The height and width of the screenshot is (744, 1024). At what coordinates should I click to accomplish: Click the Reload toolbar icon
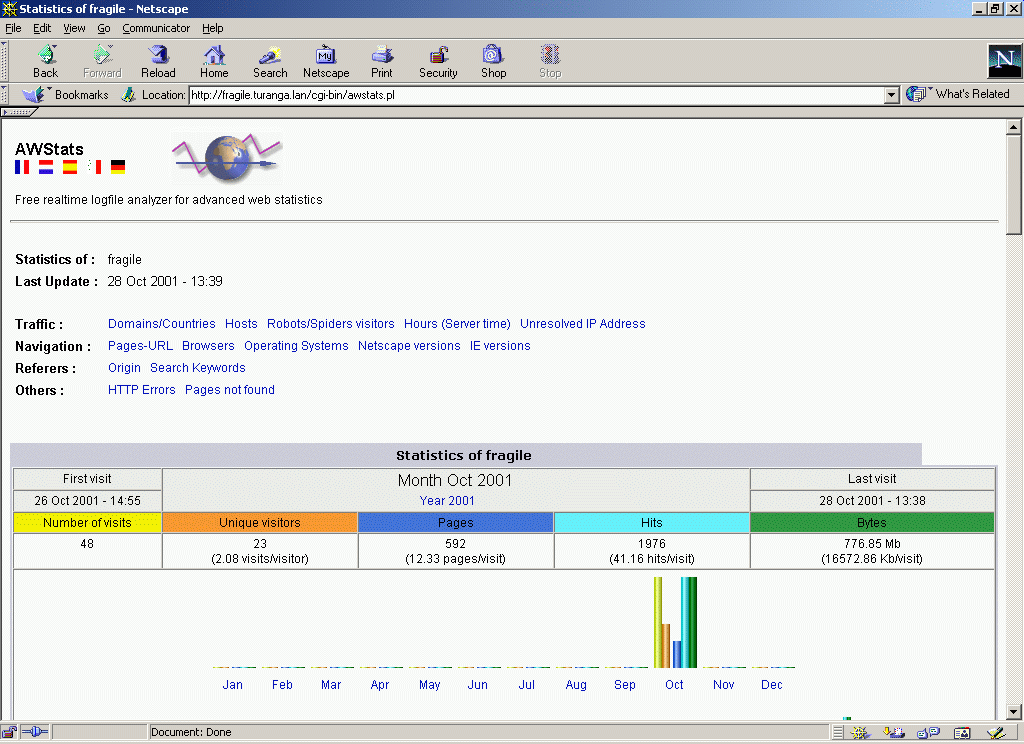(x=158, y=60)
